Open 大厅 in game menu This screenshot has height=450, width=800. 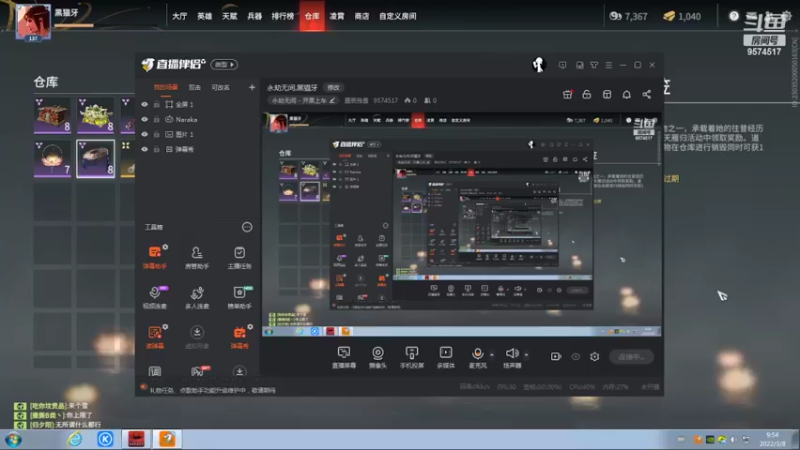pos(180,16)
